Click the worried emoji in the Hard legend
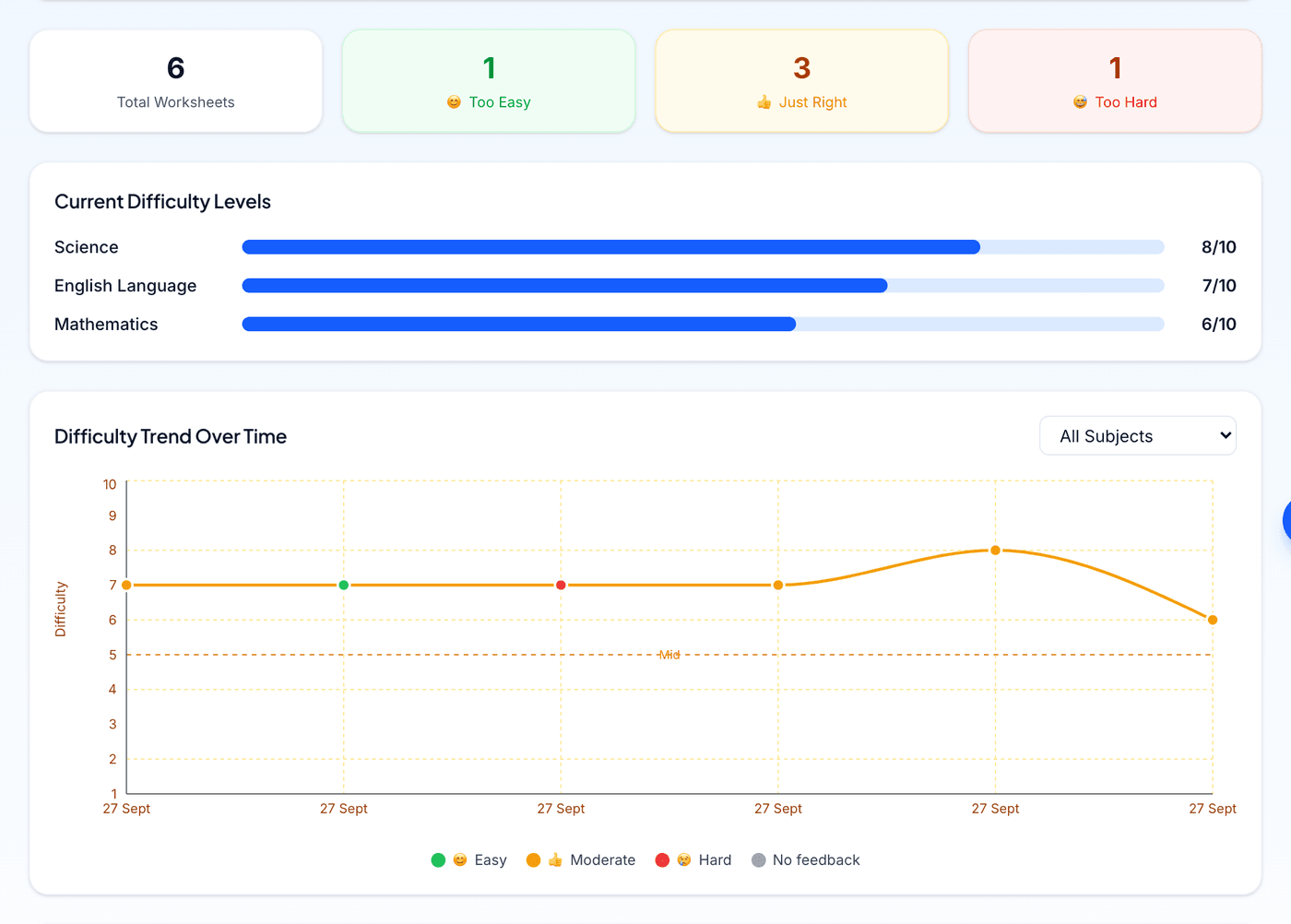This screenshot has width=1291, height=924. pos(683,860)
